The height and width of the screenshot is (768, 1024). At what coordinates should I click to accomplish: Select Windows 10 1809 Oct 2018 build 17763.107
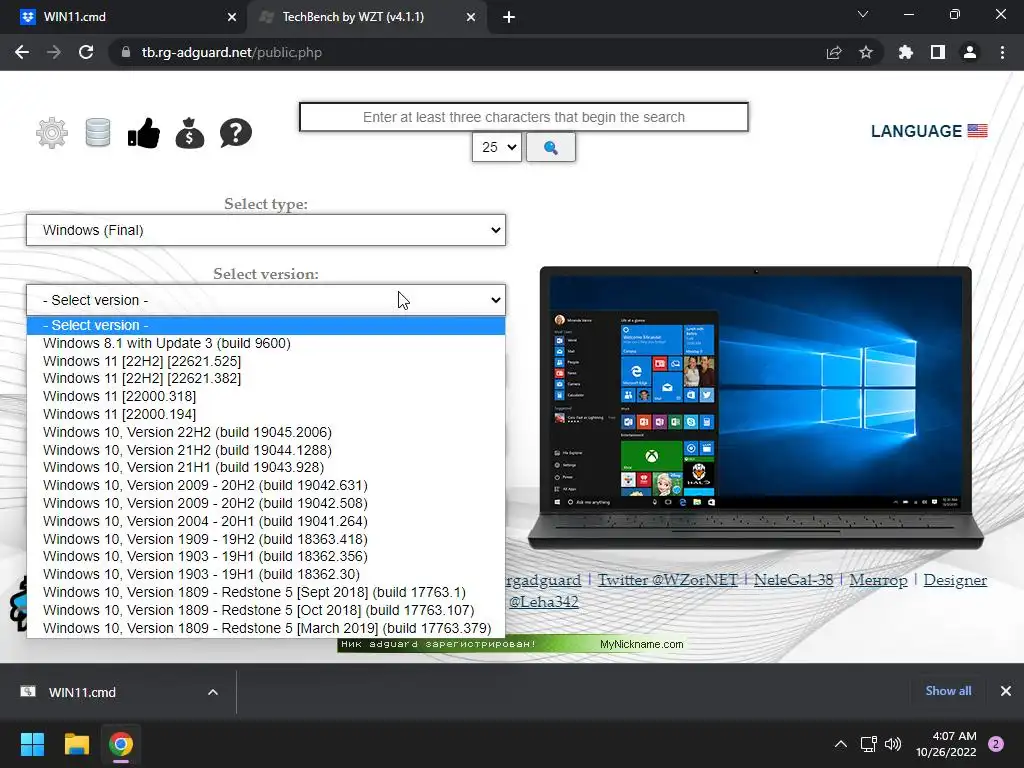(266, 611)
